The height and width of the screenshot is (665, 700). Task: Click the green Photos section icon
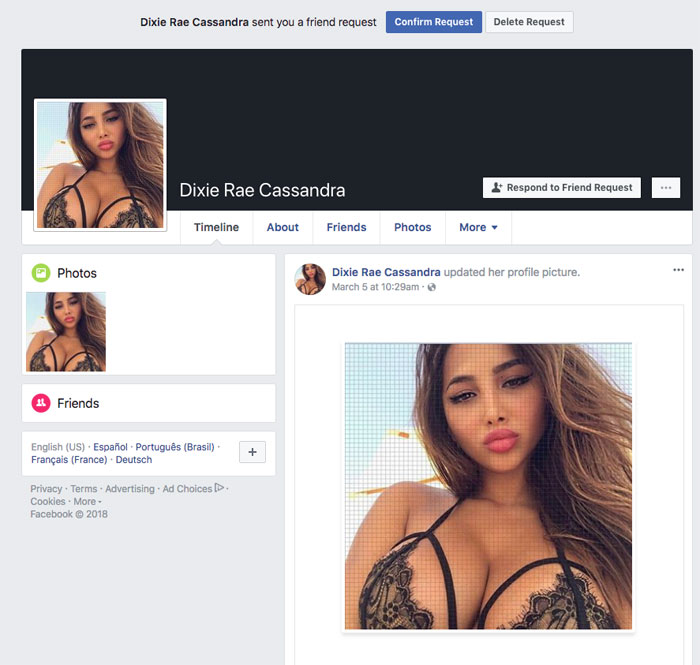[41, 273]
